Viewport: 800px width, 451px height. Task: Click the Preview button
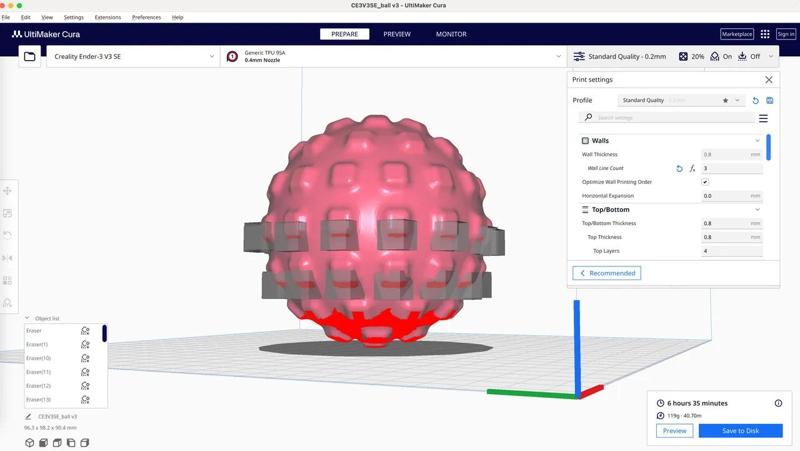coord(674,431)
